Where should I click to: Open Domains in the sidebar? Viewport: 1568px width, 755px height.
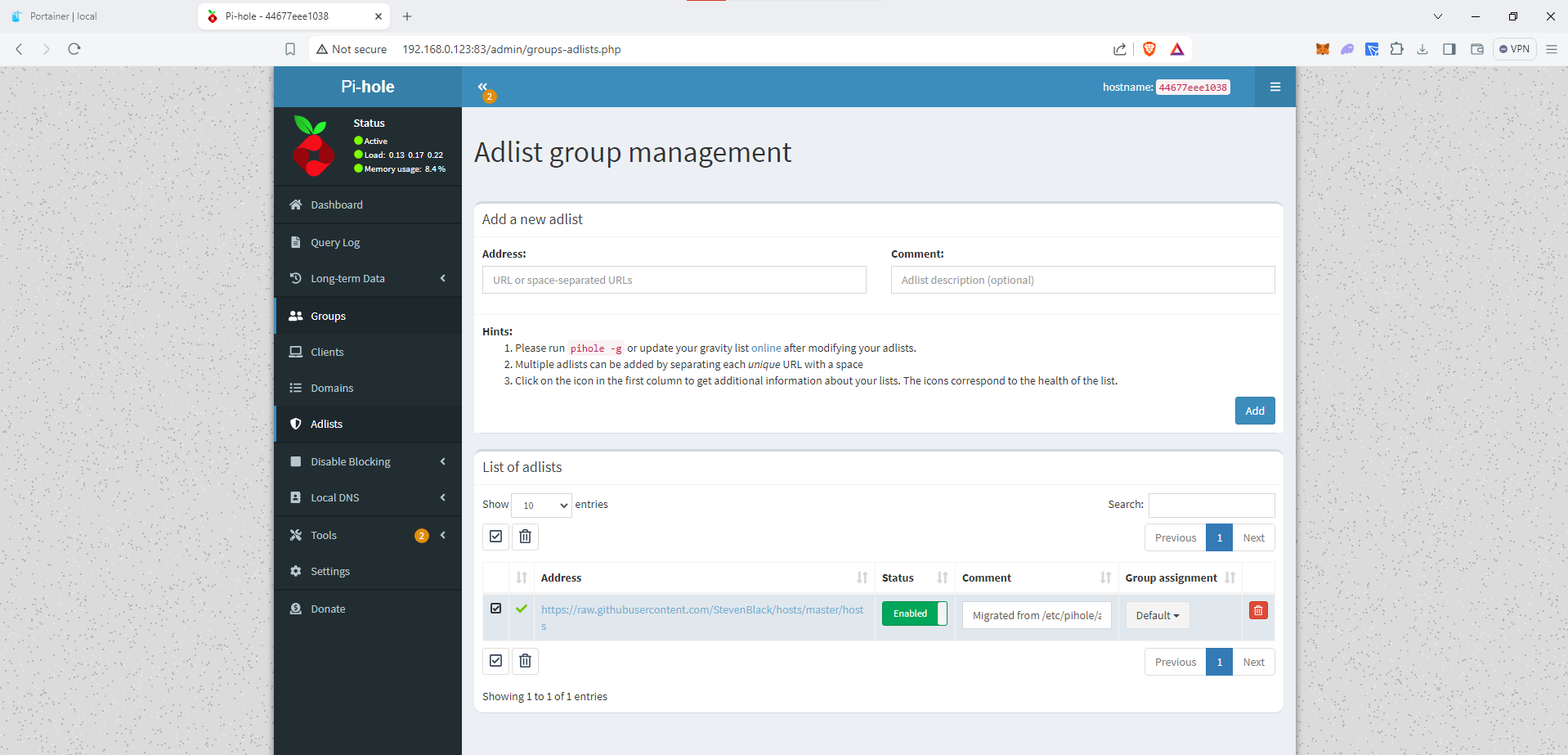pyautogui.click(x=368, y=388)
